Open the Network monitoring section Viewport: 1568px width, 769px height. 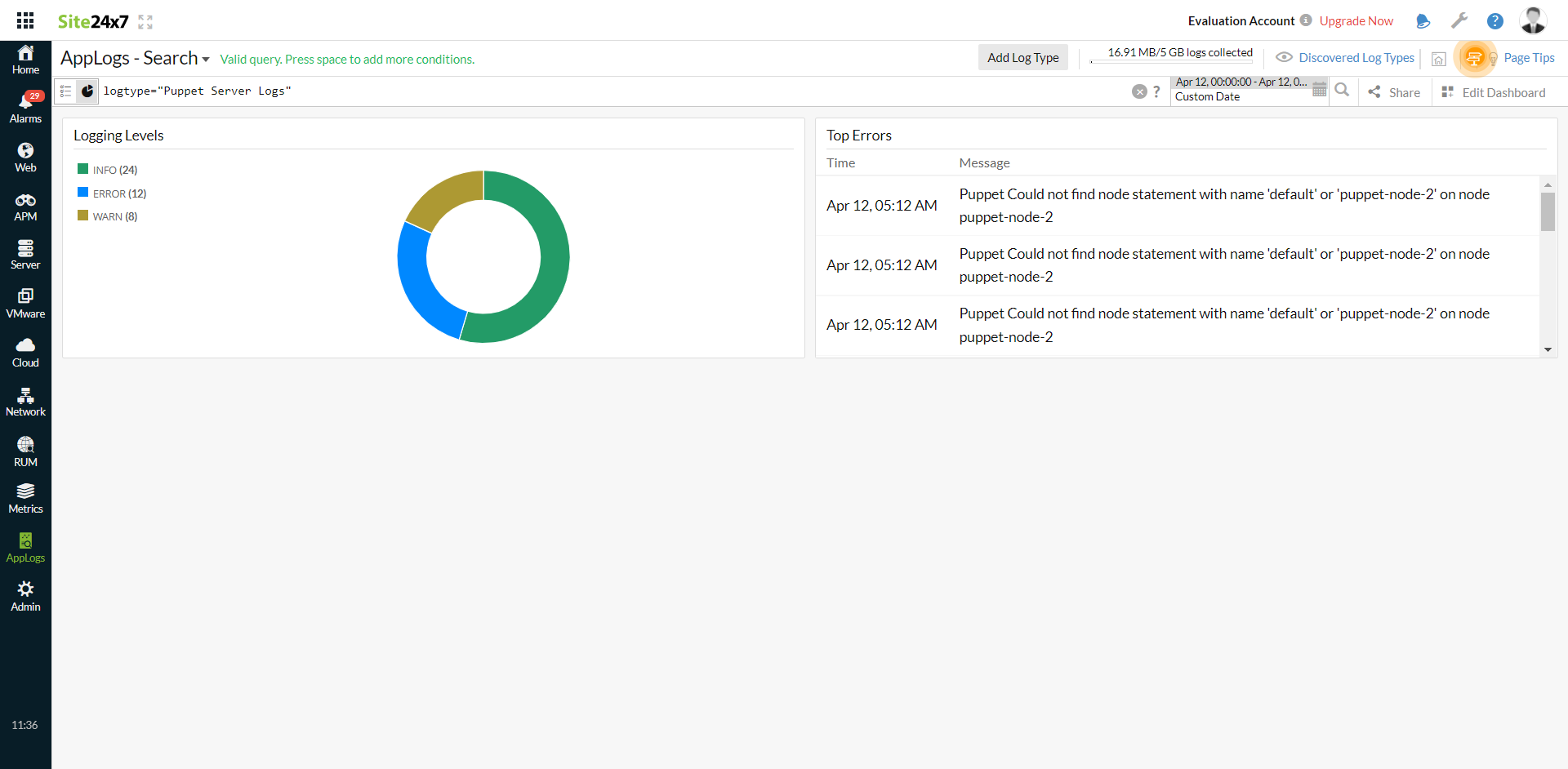click(25, 401)
